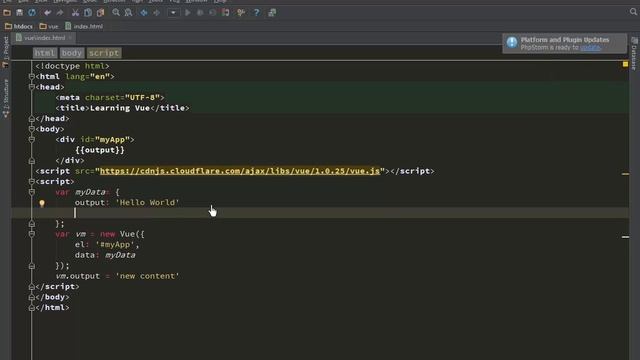Click the cdnjs vue.js URL link
The image size is (640, 360).
240,171
